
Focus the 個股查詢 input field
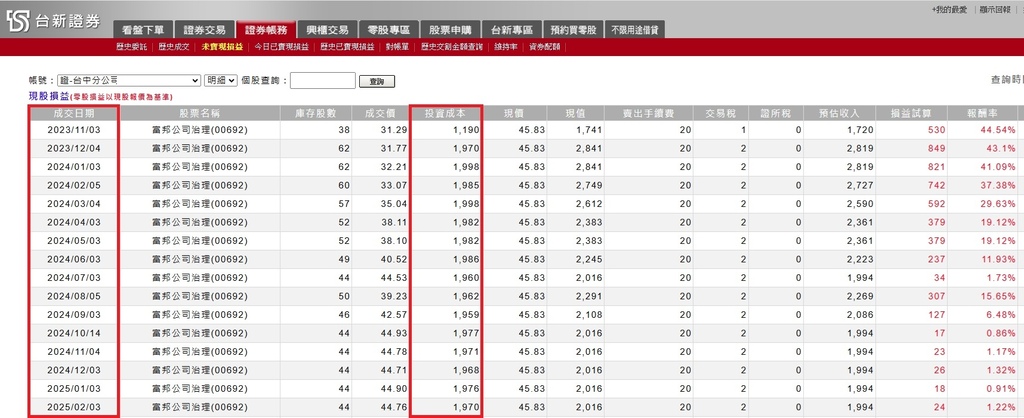click(x=323, y=80)
